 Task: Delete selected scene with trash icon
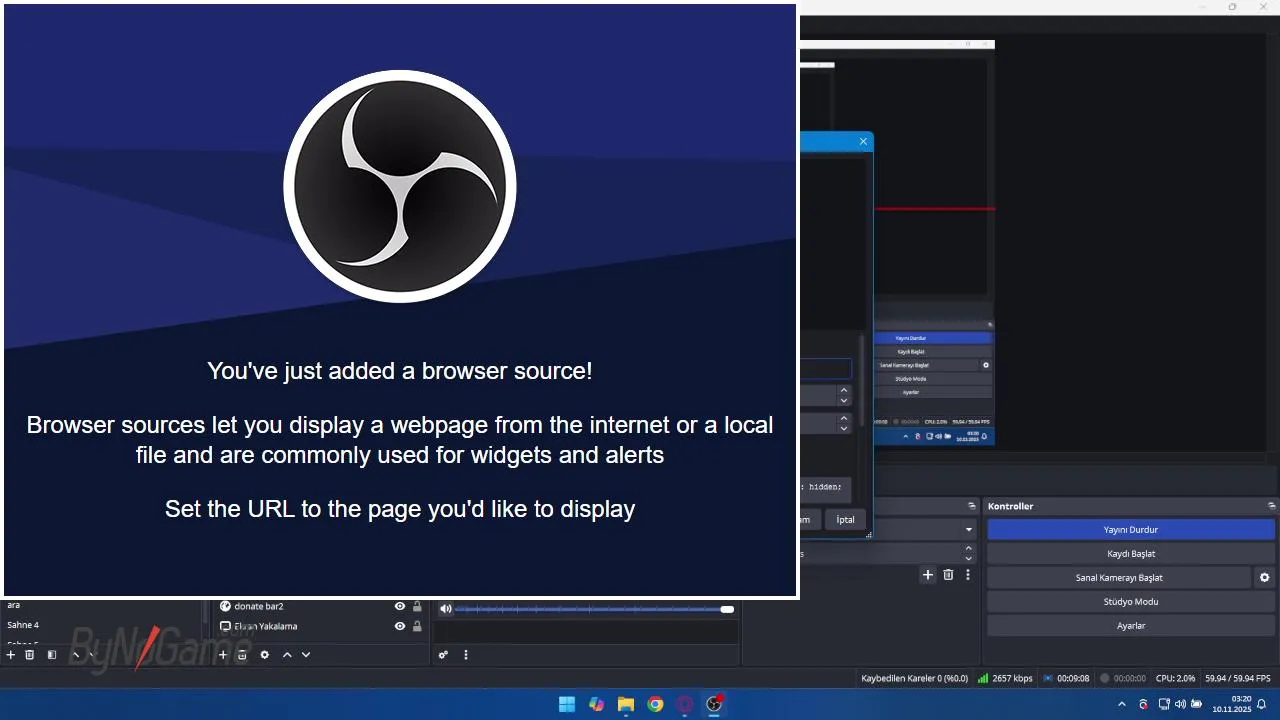tap(30, 655)
